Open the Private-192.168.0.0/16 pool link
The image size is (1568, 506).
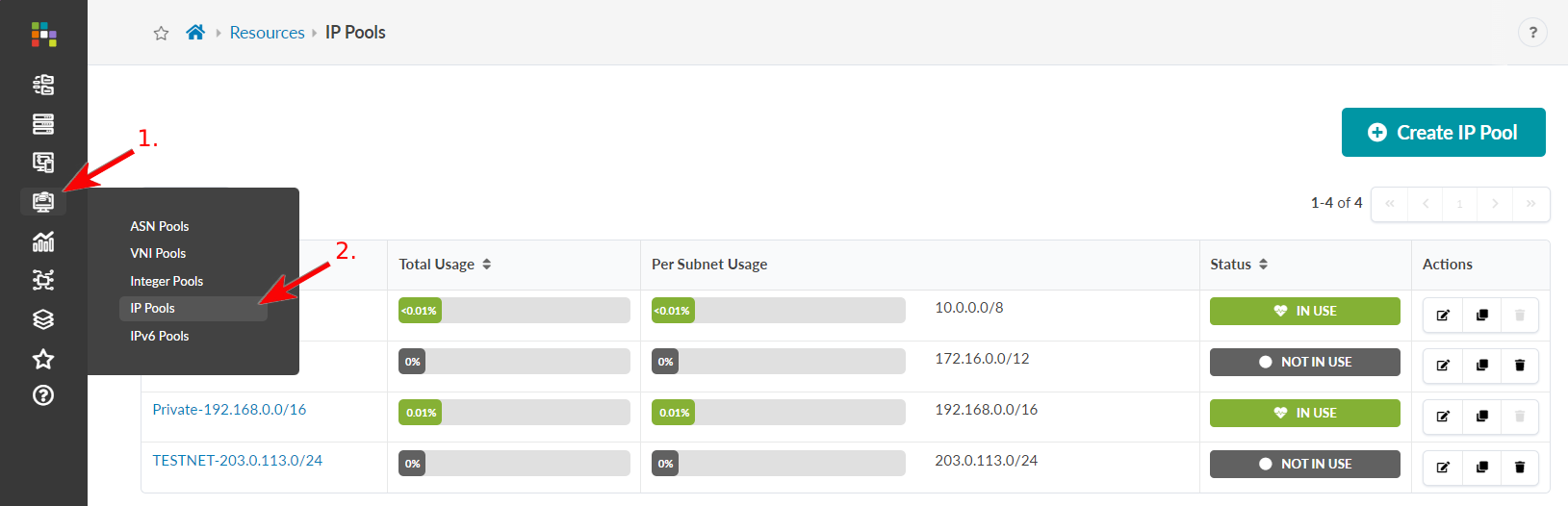pos(229,410)
